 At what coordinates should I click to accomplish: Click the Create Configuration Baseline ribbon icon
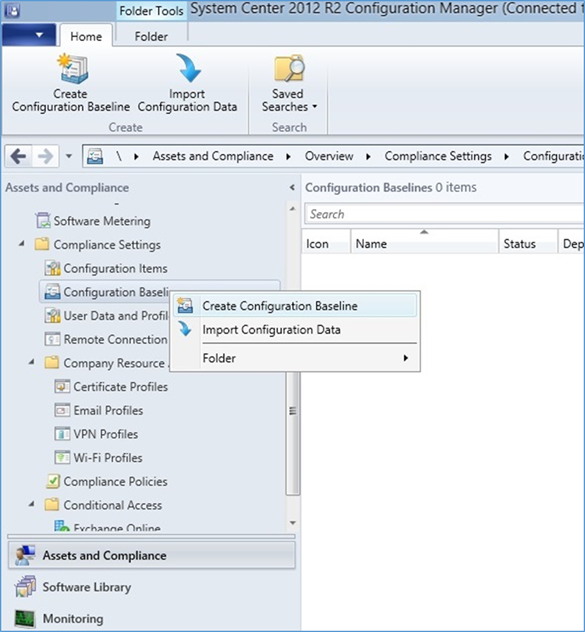pos(73,69)
